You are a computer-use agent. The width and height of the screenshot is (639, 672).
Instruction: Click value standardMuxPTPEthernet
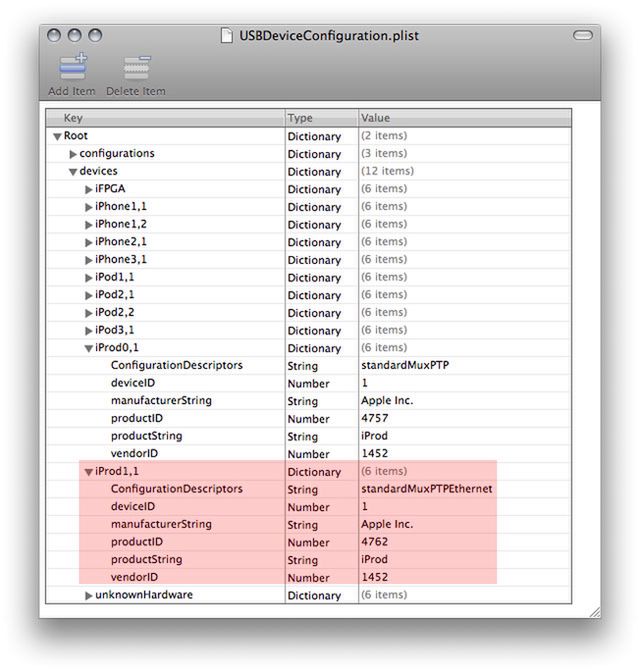tap(427, 489)
